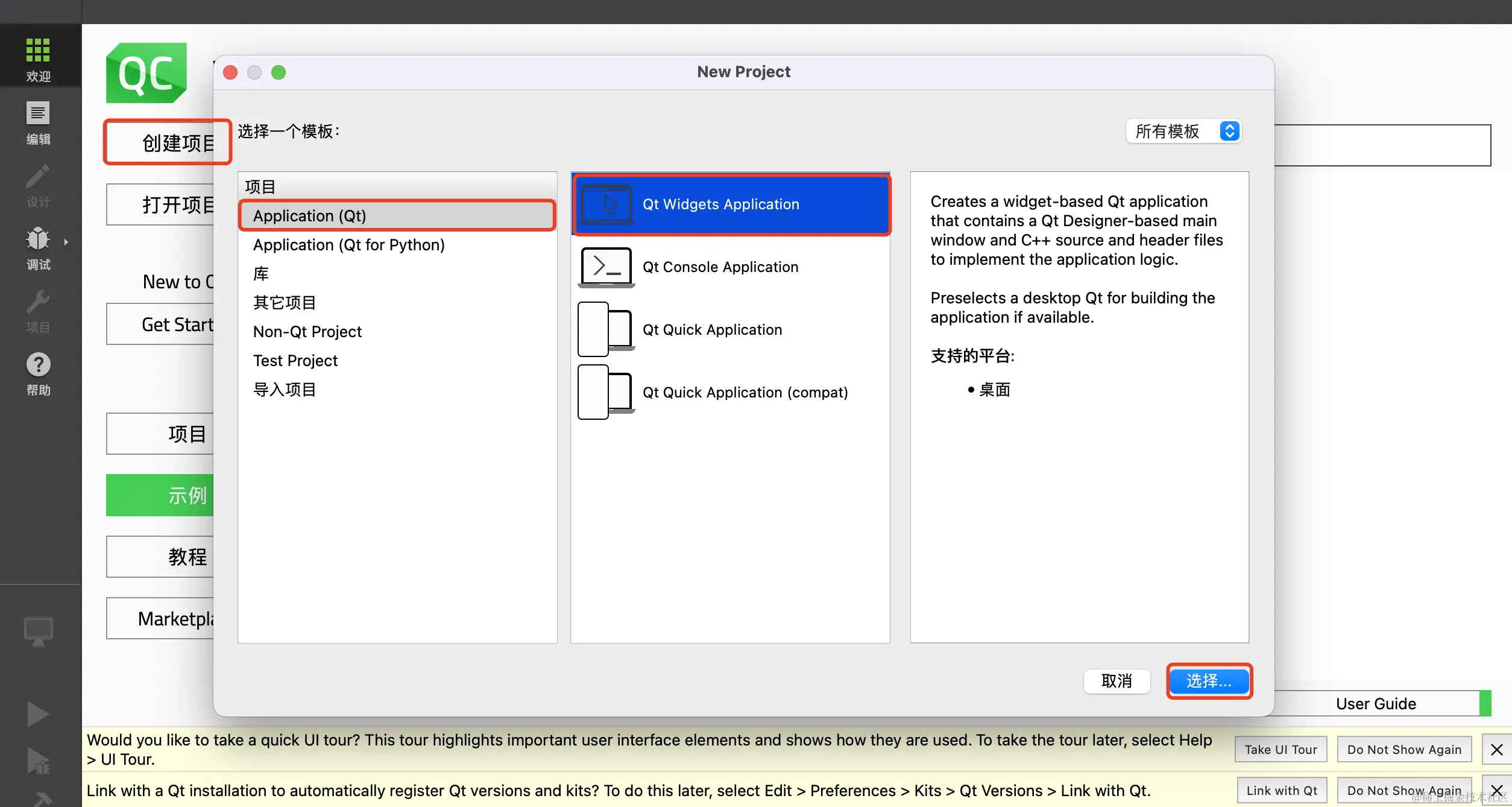Click 创建项目 button on welcome page

point(161,142)
